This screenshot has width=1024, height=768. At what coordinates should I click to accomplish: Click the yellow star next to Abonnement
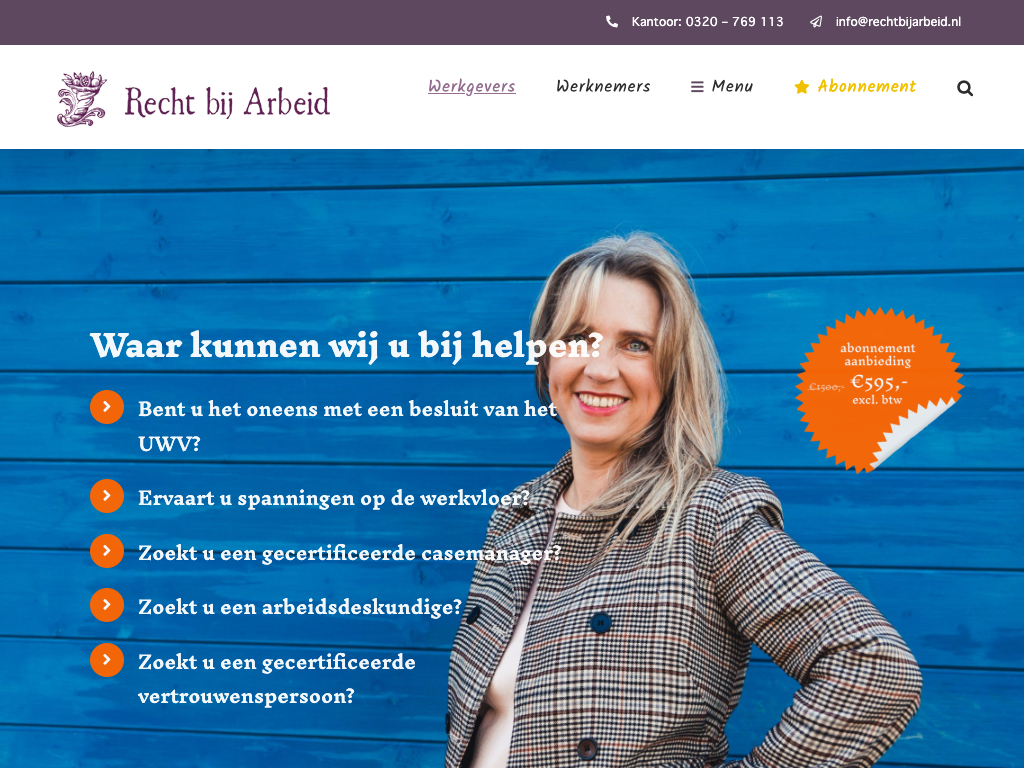(x=802, y=87)
